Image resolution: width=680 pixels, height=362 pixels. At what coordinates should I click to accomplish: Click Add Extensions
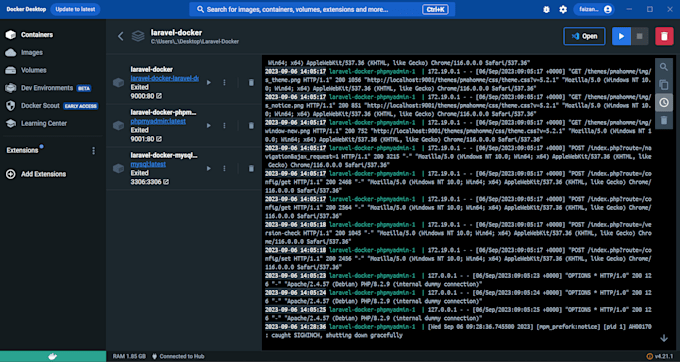tap(43, 174)
